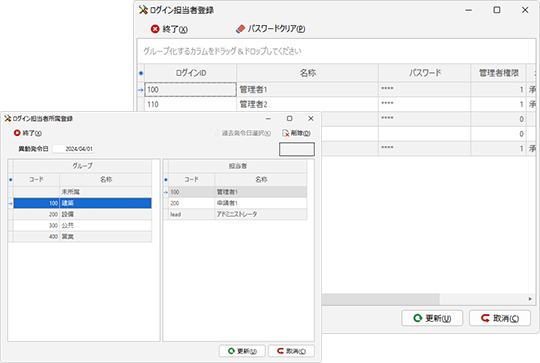Click 終了(X) in ログイン担当者所属登録 window

click(x=28, y=133)
